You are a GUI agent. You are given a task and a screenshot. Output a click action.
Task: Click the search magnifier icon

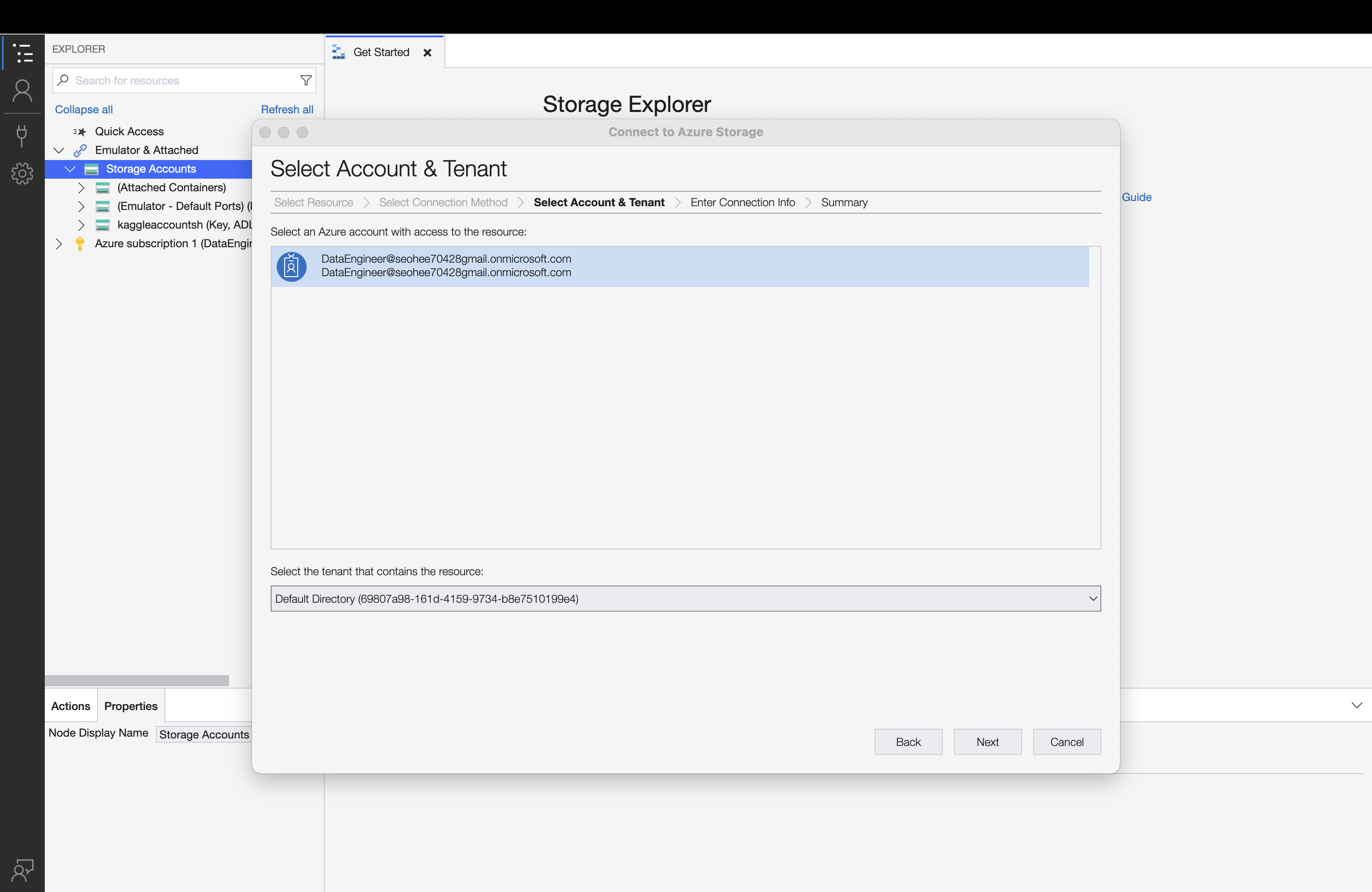click(x=63, y=80)
